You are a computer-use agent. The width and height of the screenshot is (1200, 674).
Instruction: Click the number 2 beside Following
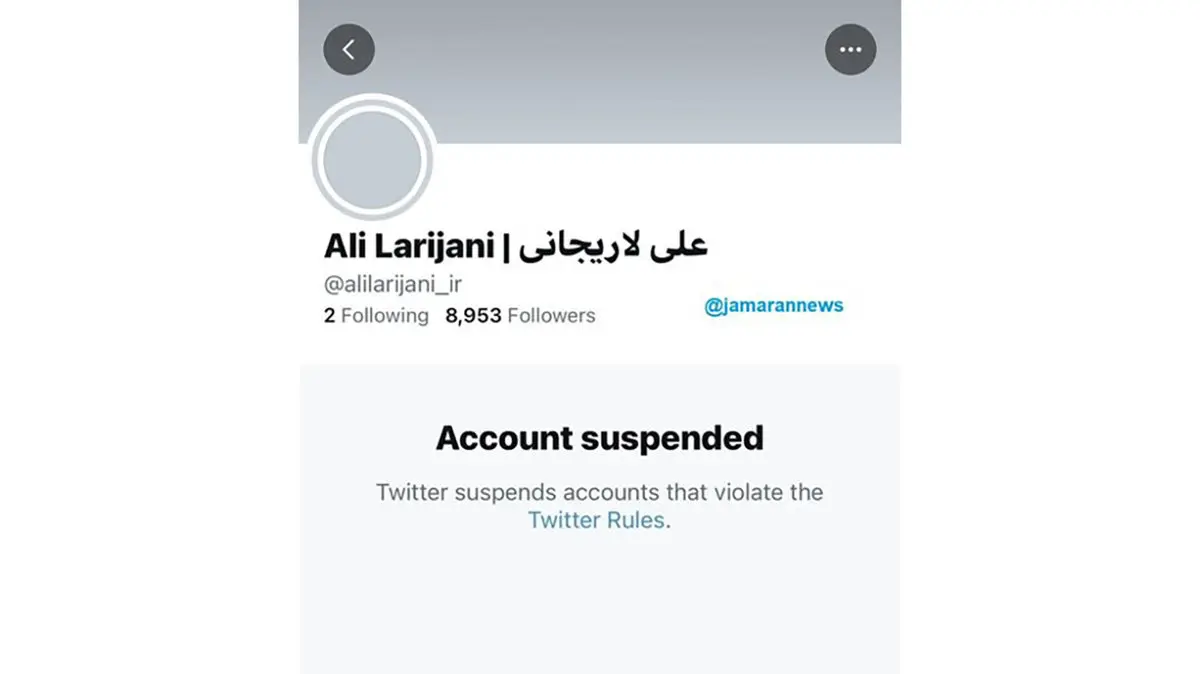point(329,315)
